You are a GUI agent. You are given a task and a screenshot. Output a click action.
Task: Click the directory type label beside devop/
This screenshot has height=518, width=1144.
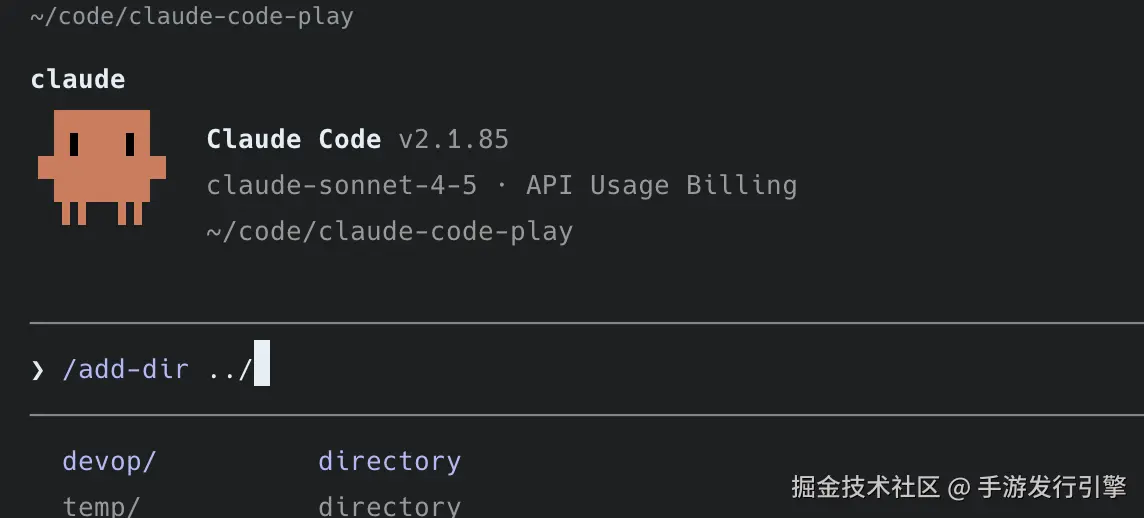389,461
